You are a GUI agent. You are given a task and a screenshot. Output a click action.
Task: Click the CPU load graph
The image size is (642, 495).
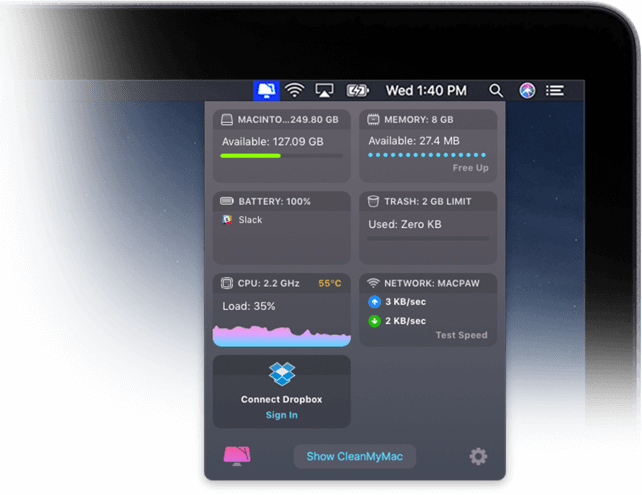(282, 336)
